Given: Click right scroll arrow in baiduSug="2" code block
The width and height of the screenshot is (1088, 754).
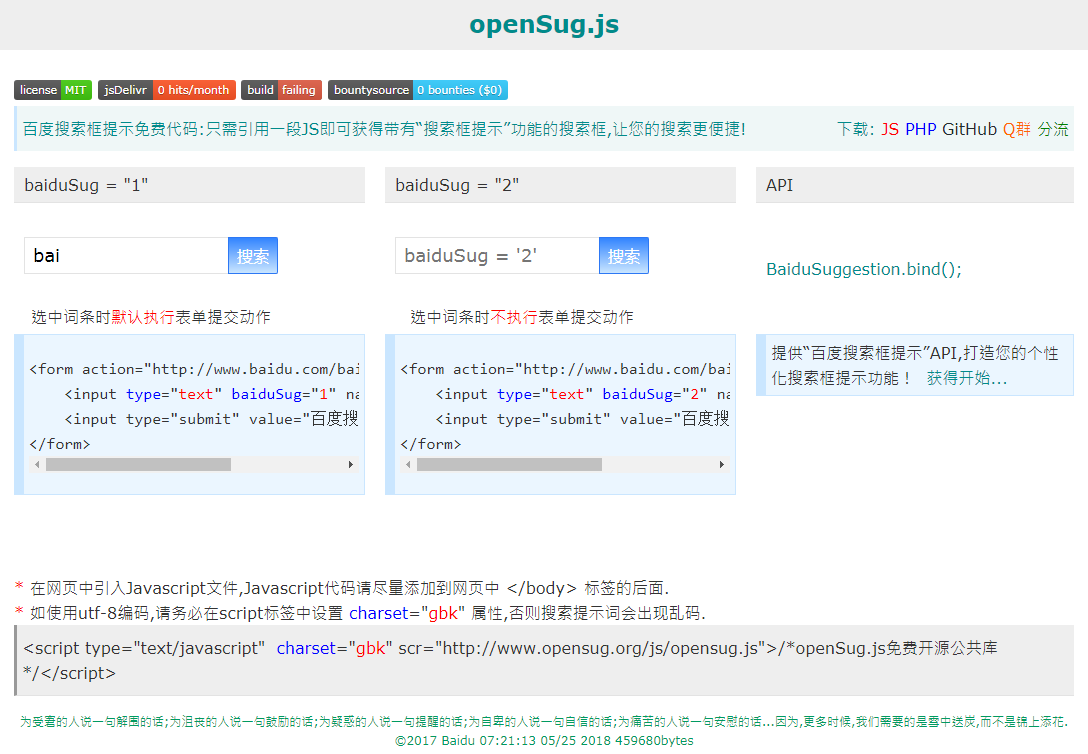Looking at the screenshot, I should tap(722, 465).
